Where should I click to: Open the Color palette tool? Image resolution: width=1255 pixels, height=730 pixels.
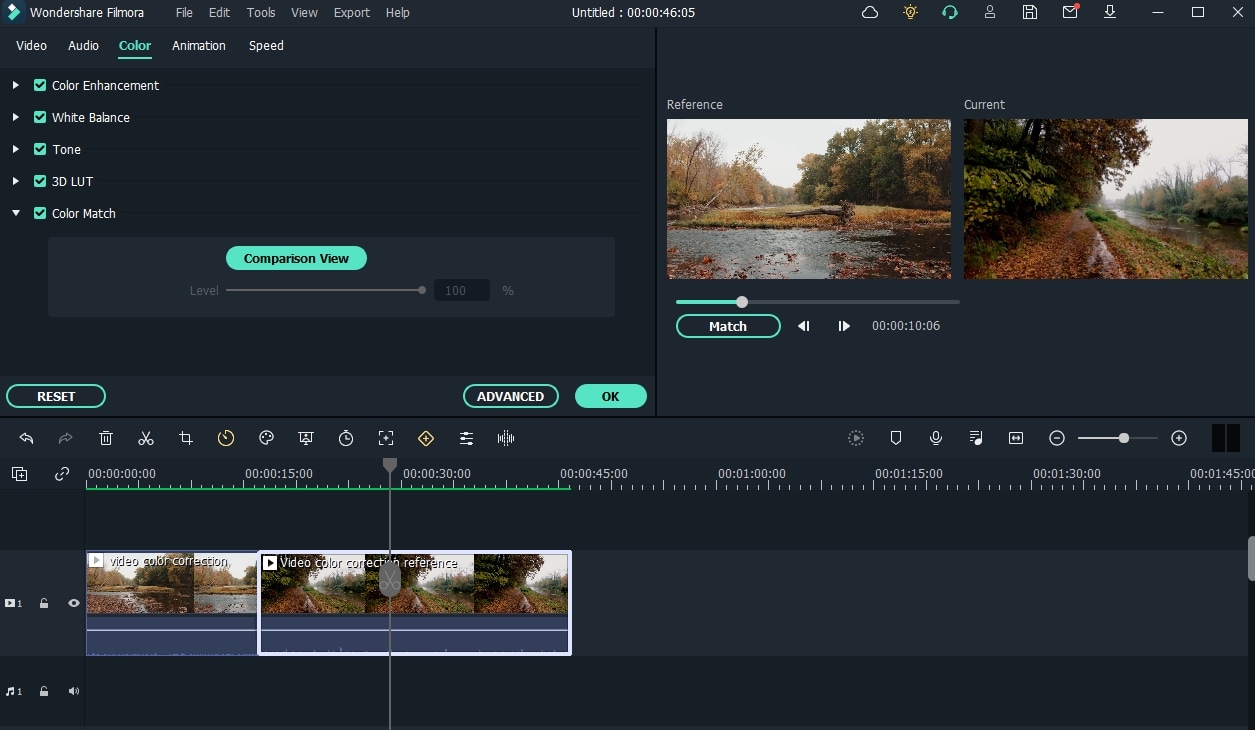pyautogui.click(x=266, y=438)
